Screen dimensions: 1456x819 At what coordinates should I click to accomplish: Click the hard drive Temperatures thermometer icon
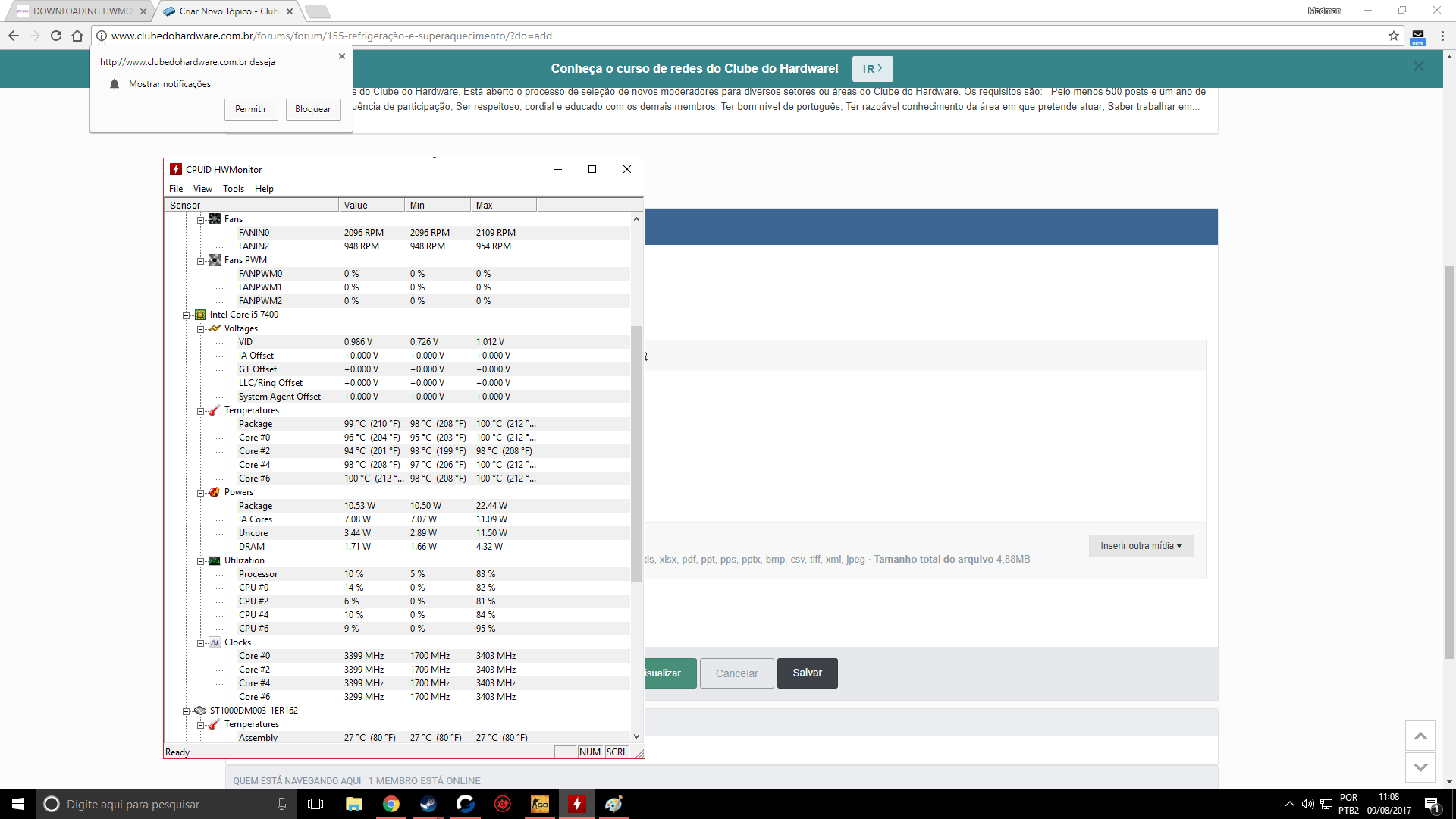click(215, 724)
